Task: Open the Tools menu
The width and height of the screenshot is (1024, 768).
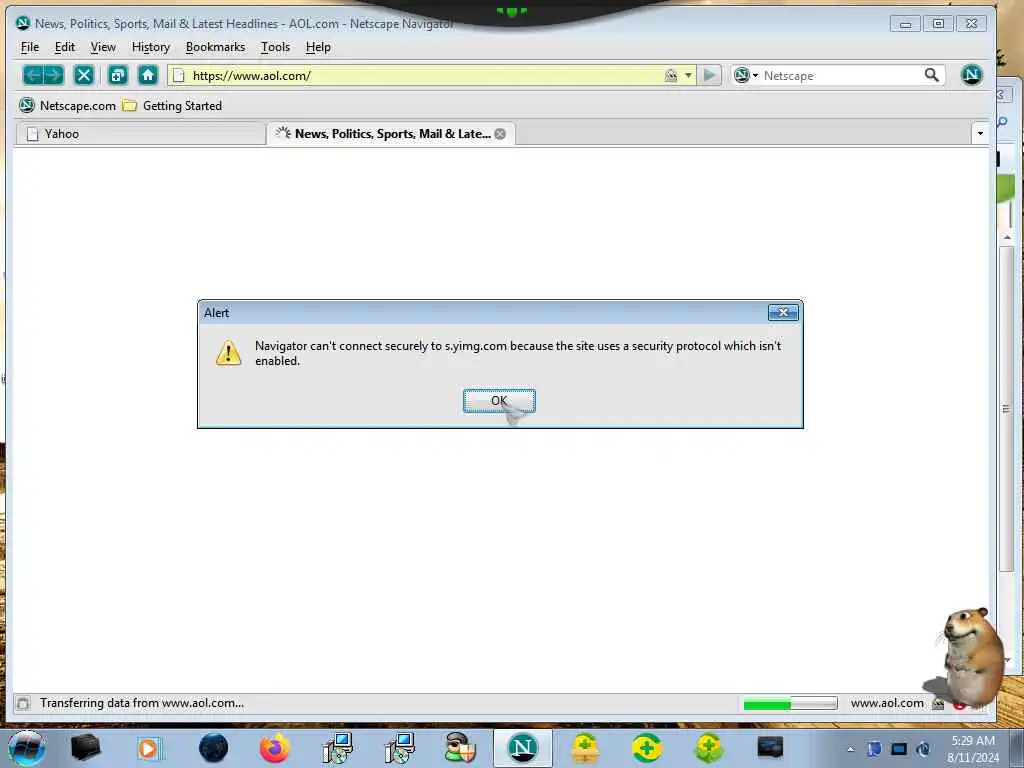Action: pyautogui.click(x=276, y=47)
